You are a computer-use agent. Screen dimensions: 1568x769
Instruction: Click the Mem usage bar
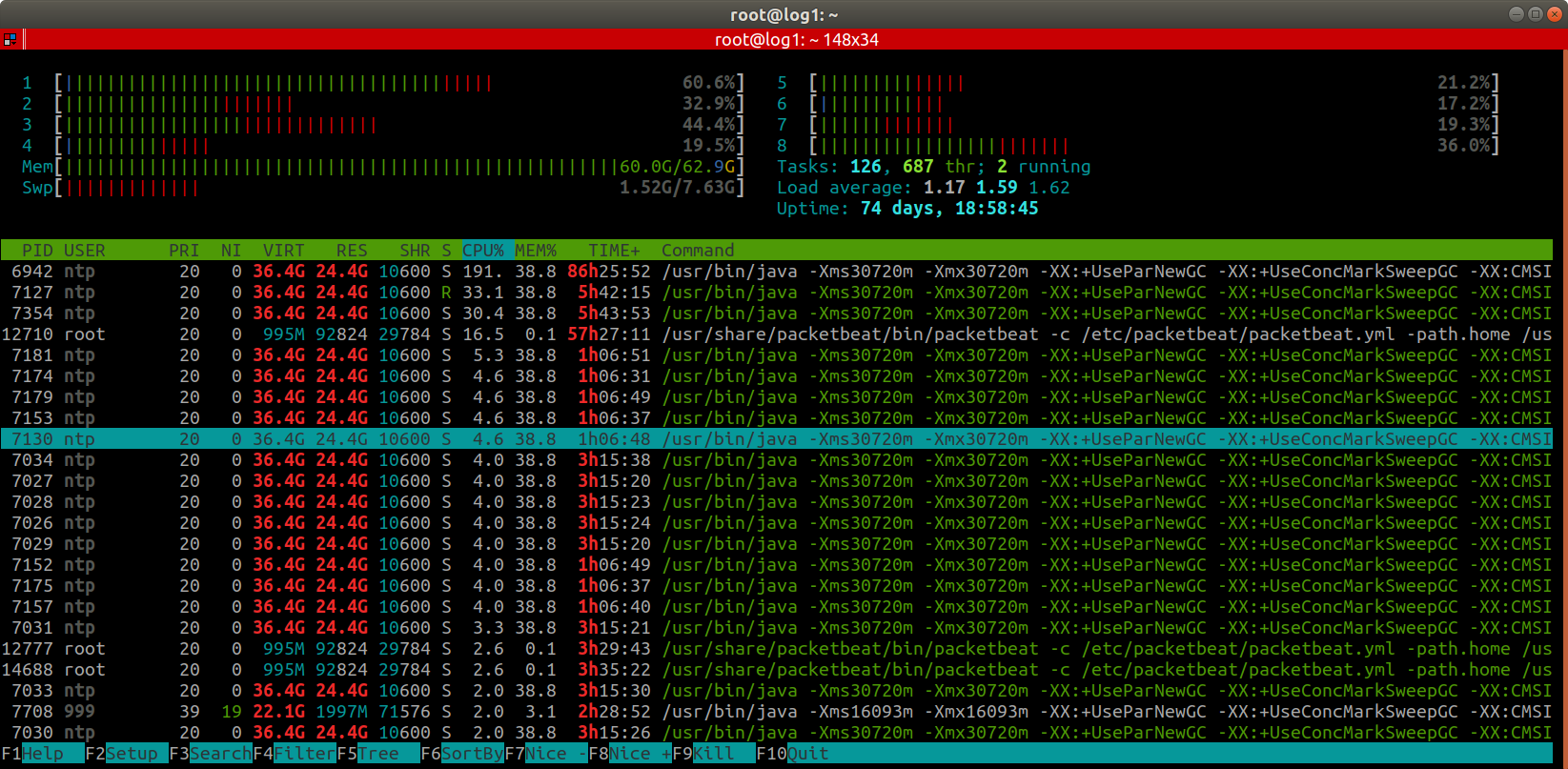pos(399,167)
